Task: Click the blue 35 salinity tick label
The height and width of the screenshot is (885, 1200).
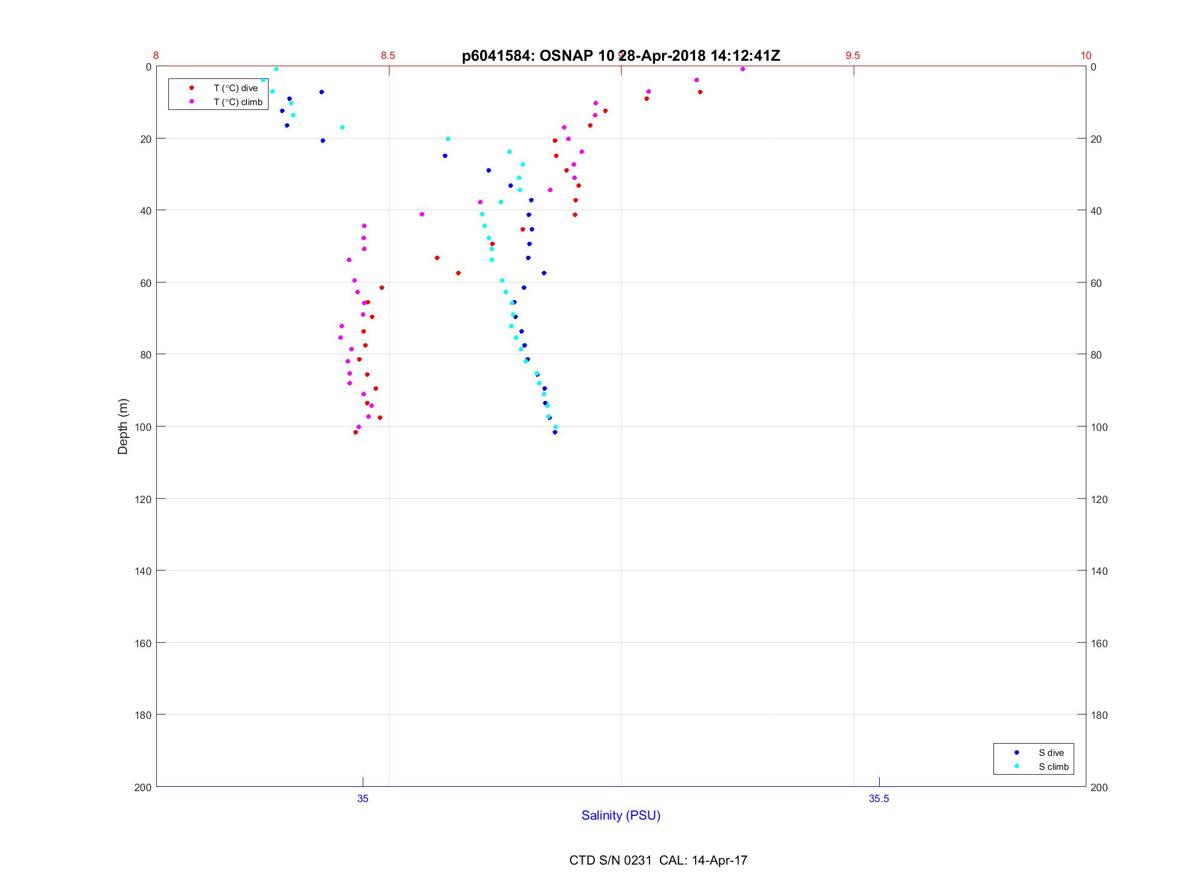Action: [x=363, y=798]
